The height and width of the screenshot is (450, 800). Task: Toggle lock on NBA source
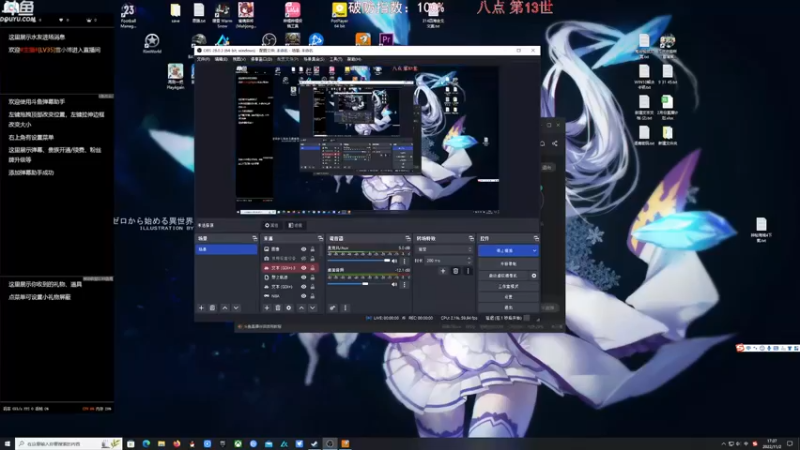(x=313, y=296)
